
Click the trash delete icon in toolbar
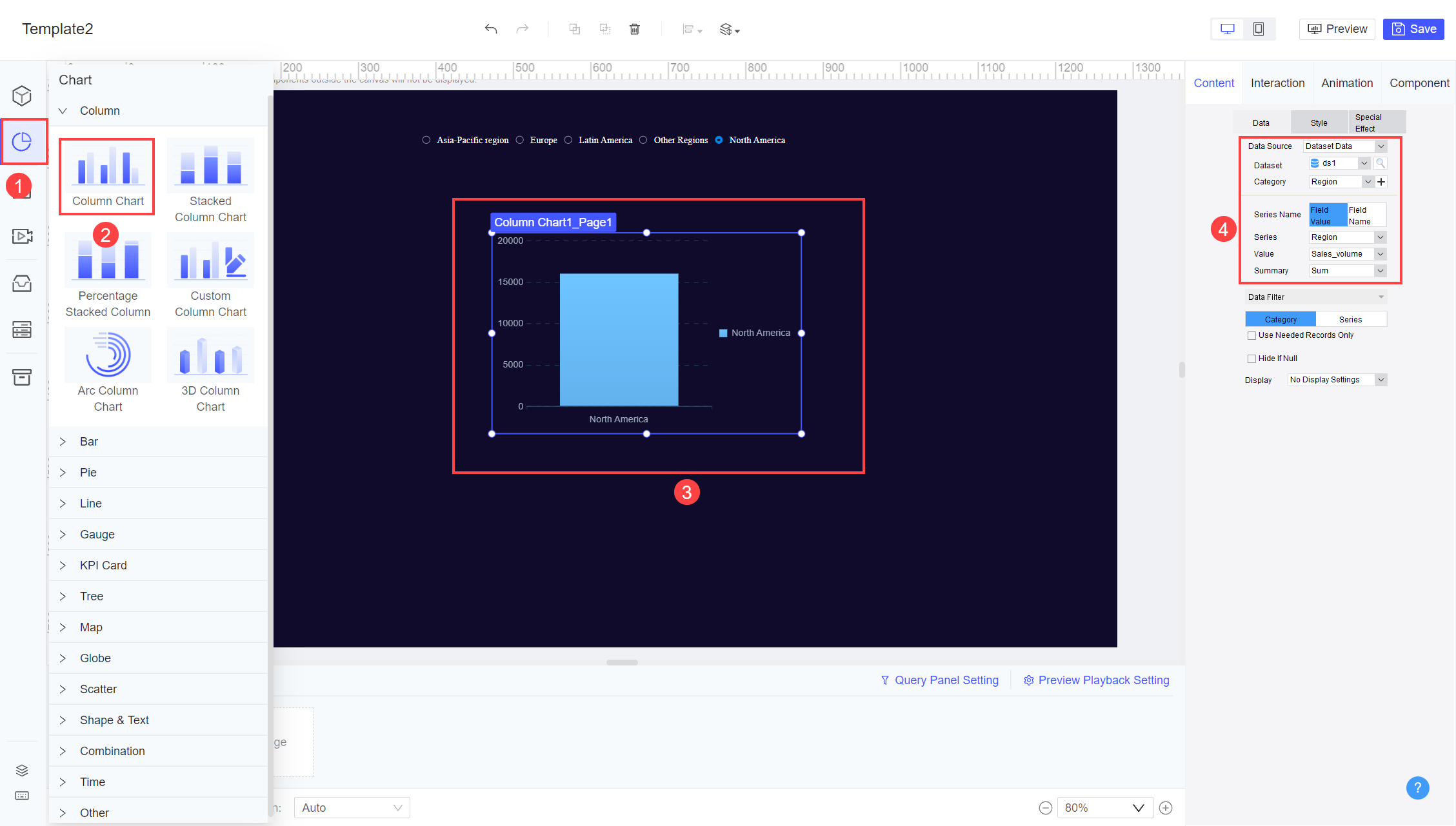point(635,29)
